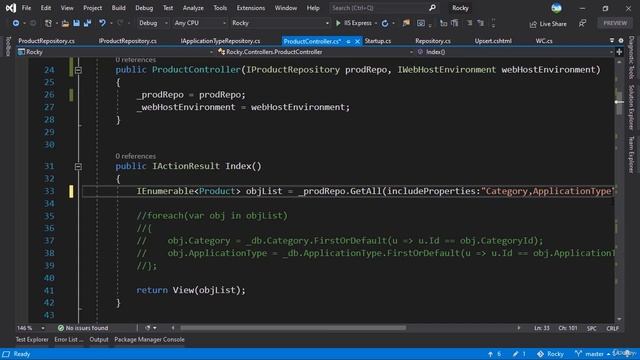Switch to the IApplicationTypeRepository.cs tab

tap(220, 41)
